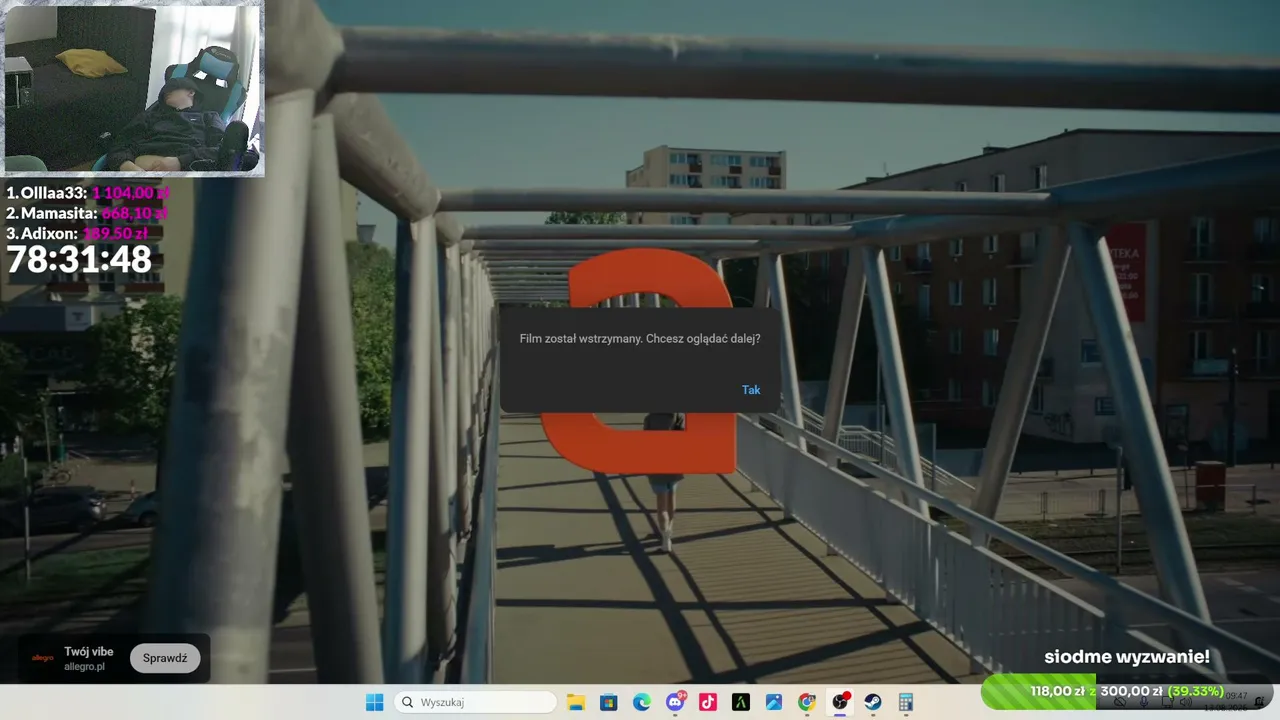The height and width of the screenshot is (720, 1280).
Task: Open OBS Studio from the taskbar
Action: (x=840, y=703)
